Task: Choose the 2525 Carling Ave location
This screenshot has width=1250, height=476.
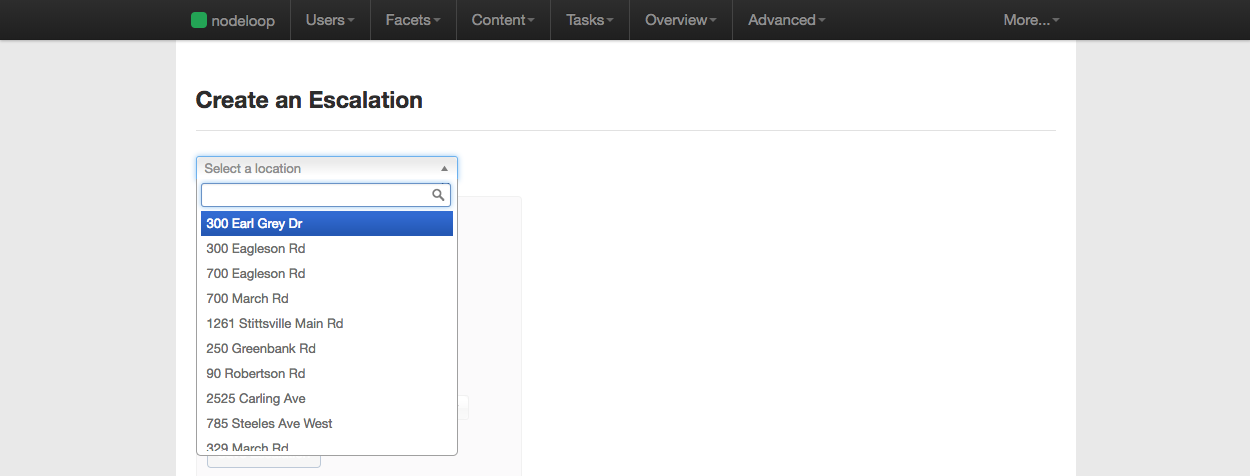Action: tap(327, 399)
